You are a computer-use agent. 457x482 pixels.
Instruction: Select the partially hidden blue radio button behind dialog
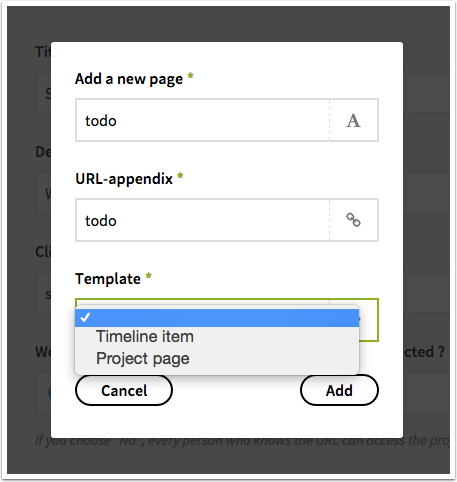(x=49, y=393)
